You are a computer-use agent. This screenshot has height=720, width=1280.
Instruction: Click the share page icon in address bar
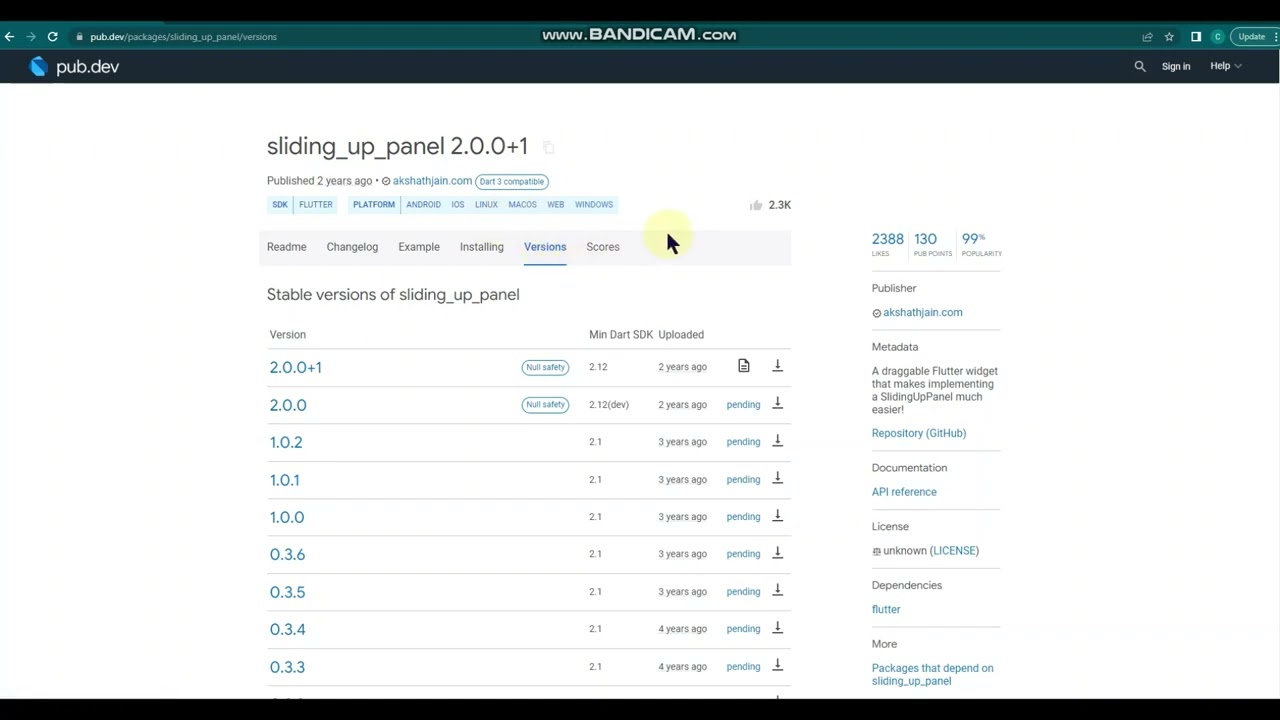click(1147, 37)
